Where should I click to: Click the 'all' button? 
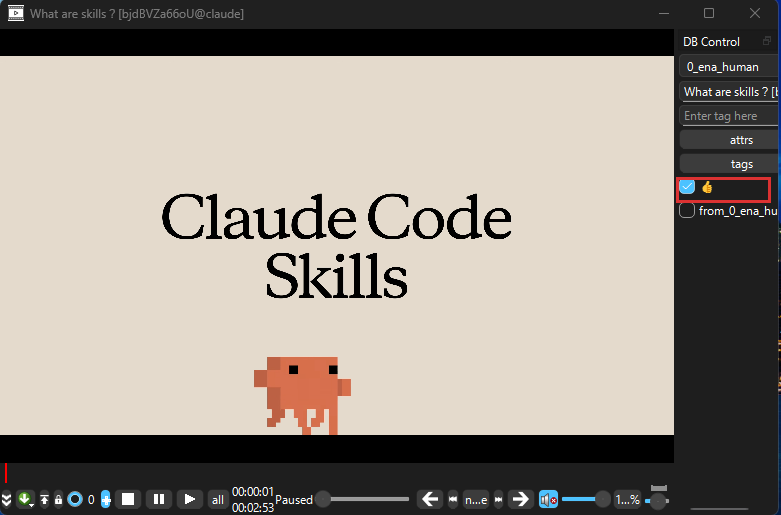click(217, 499)
